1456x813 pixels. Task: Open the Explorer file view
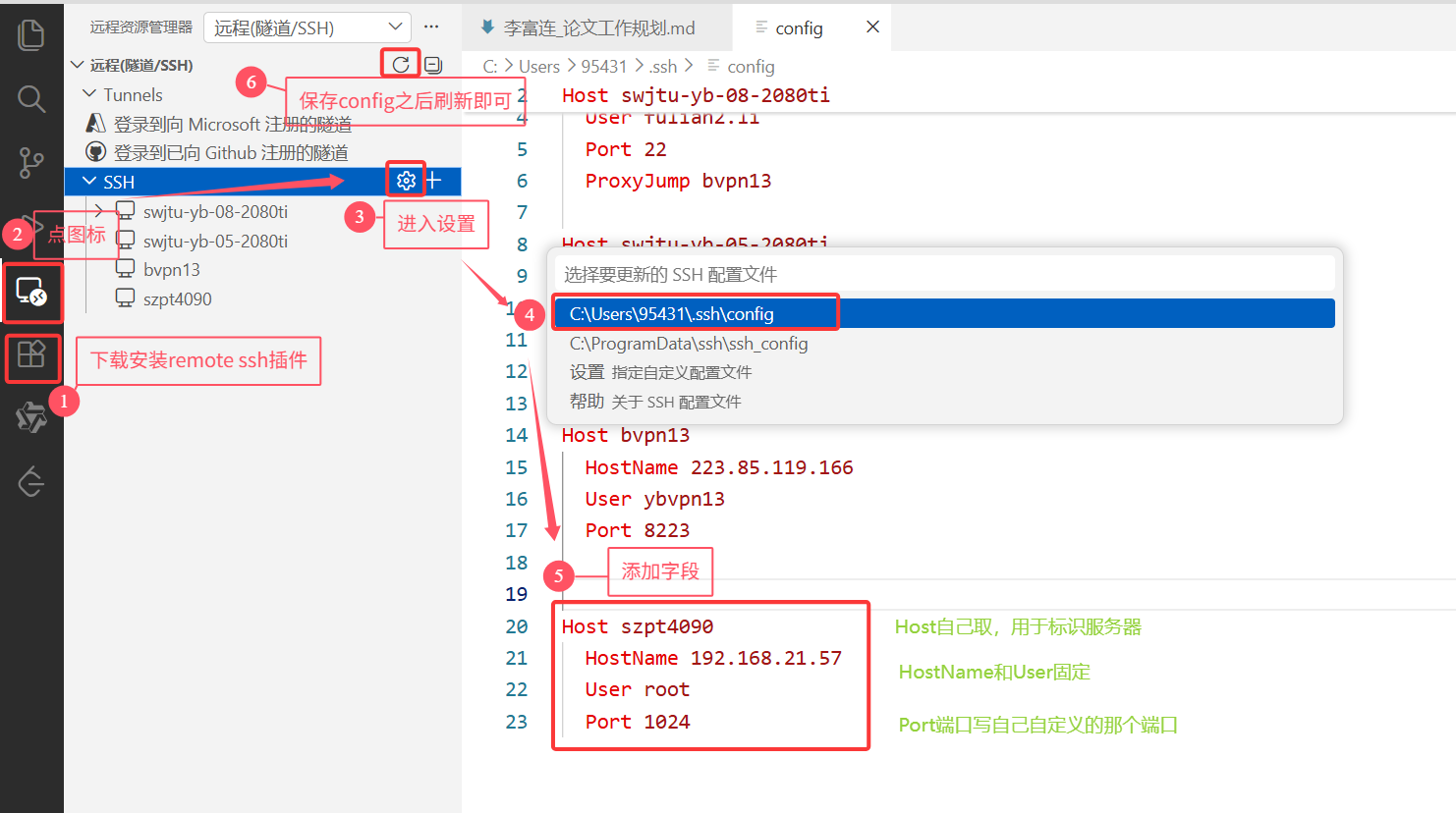[x=30, y=32]
